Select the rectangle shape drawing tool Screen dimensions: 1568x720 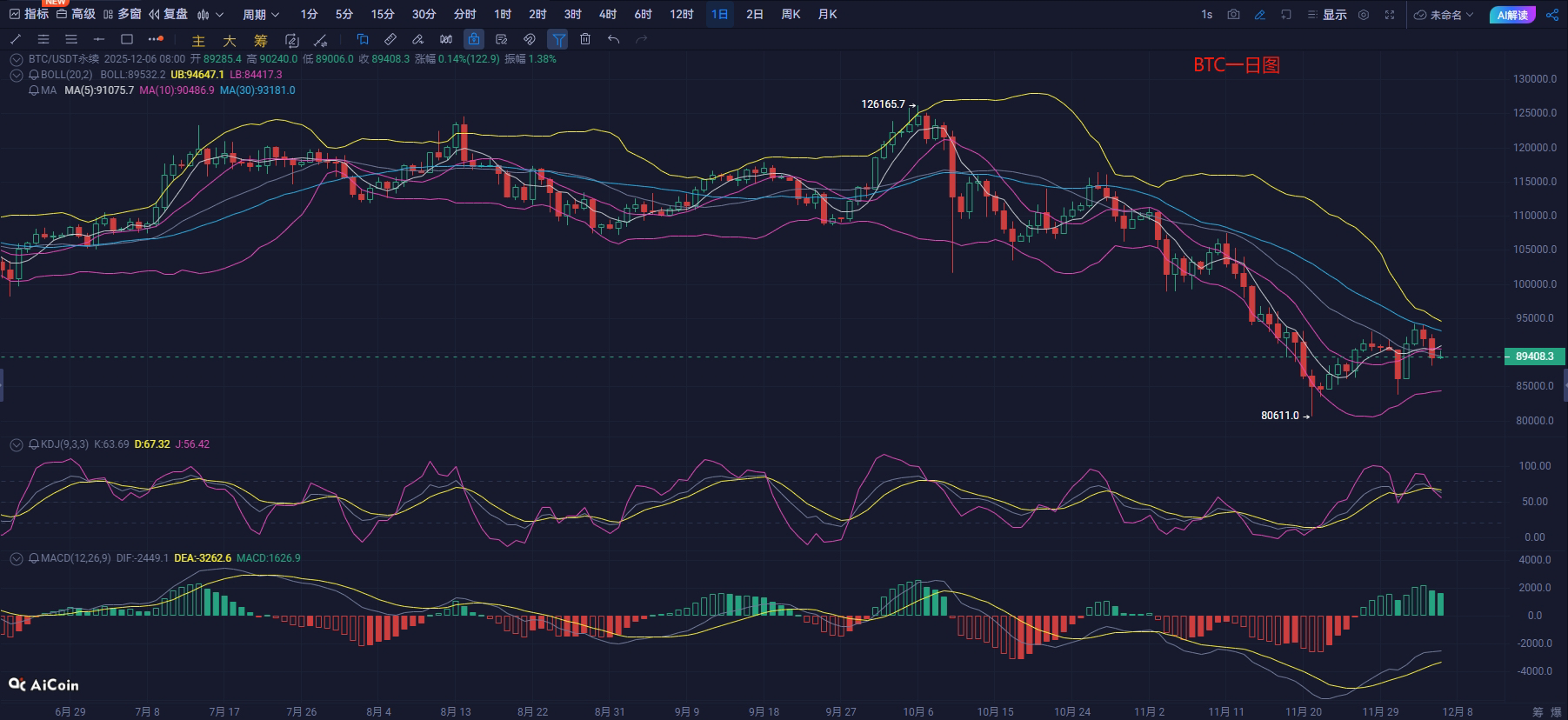[x=127, y=39]
